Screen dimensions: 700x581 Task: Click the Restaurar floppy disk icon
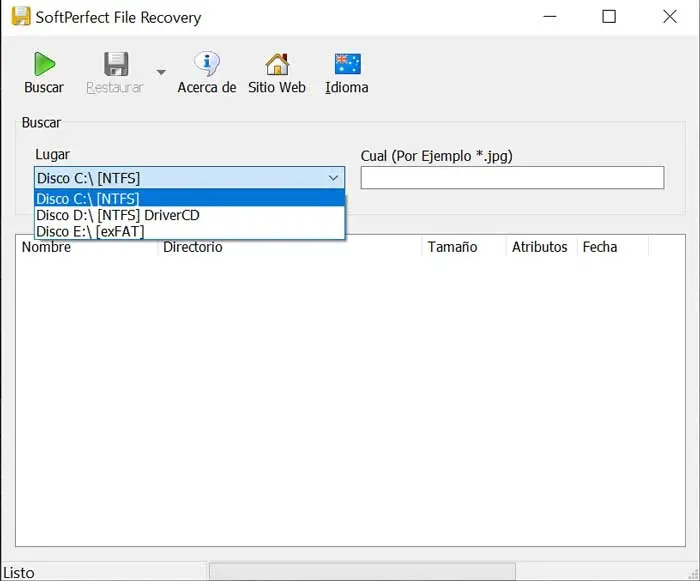[x=116, y=64]
